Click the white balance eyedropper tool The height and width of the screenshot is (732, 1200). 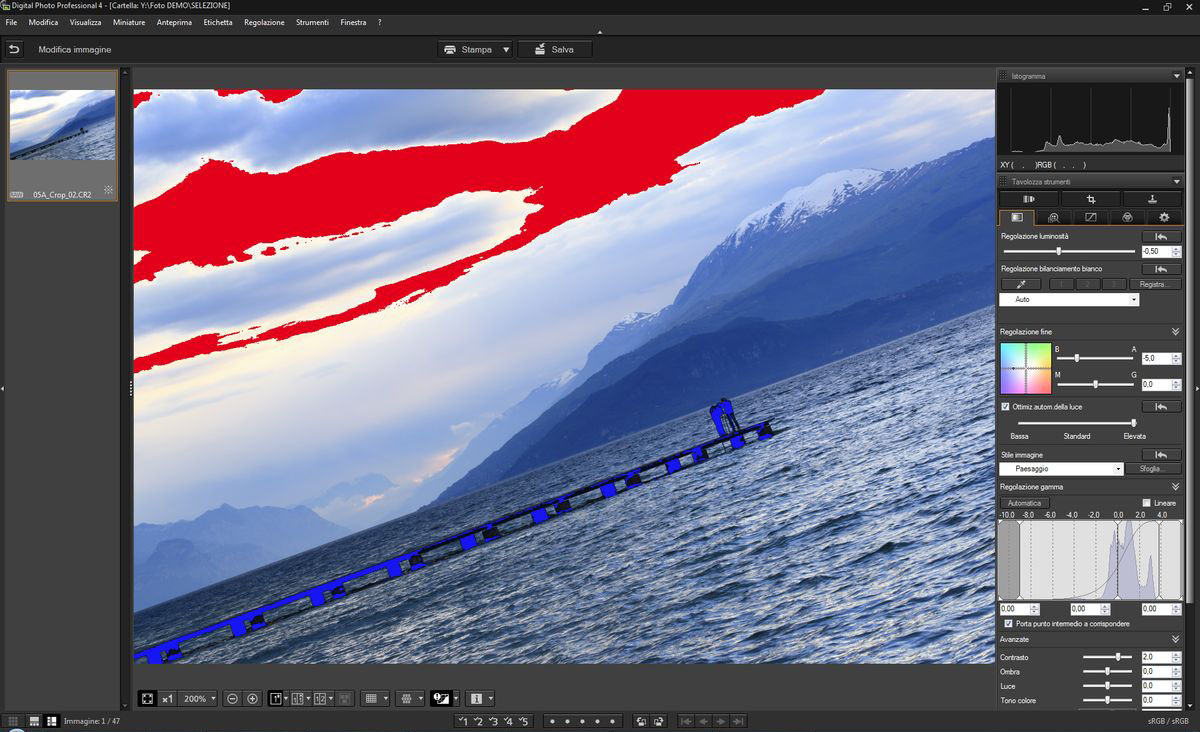tap(1020, 284)
